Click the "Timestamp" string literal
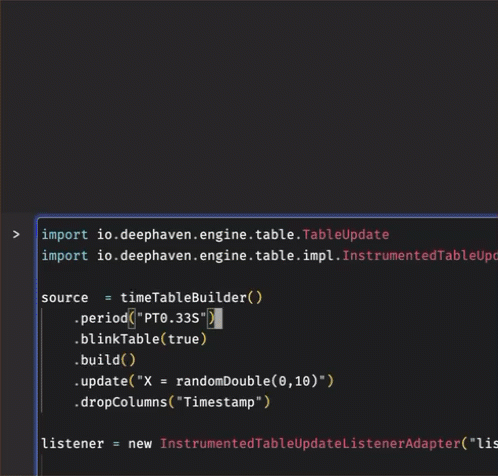The width and height of the screenshot is (498, 476). [x=219, y=402]
